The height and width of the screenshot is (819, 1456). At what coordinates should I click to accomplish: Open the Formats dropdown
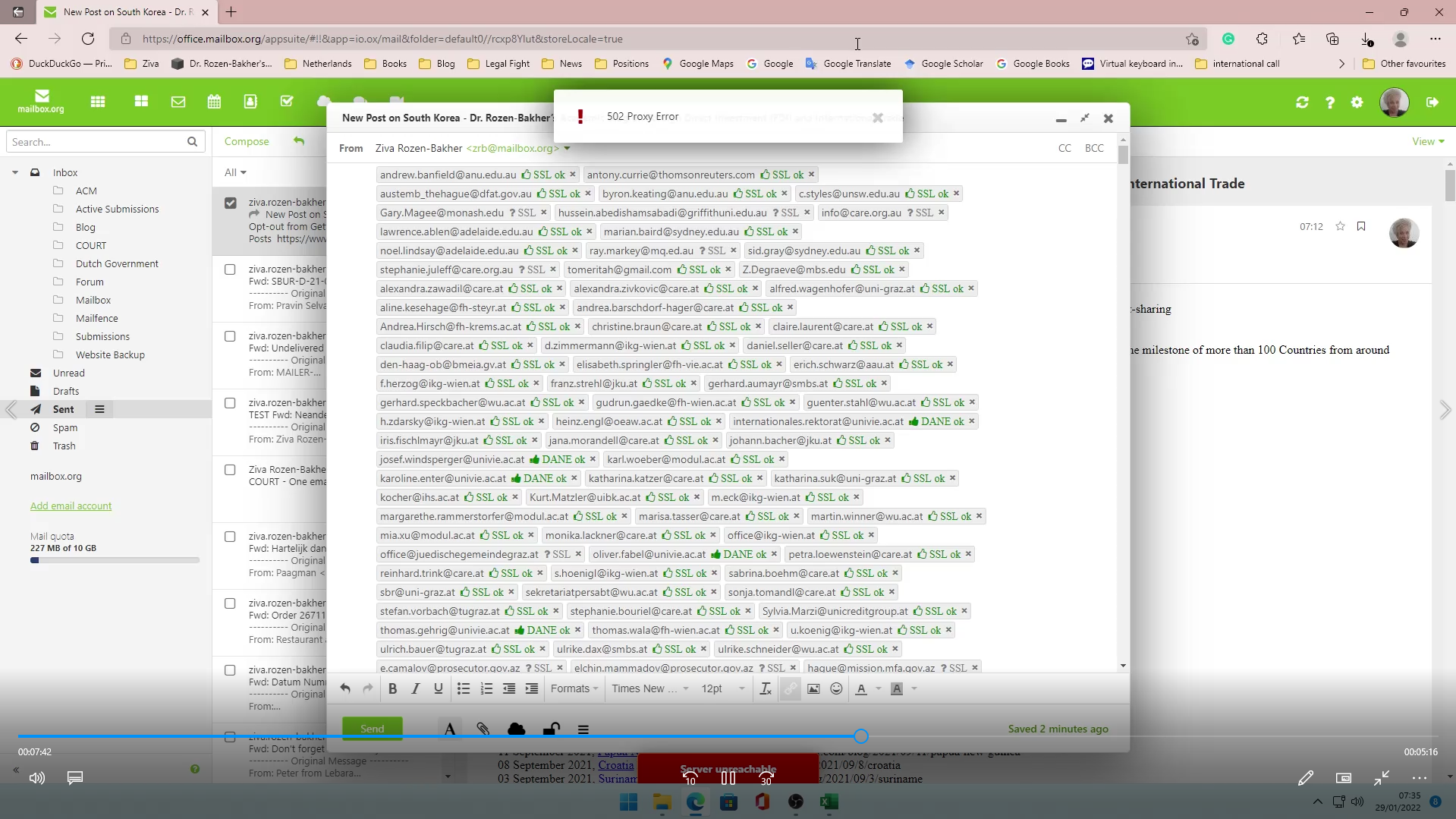(x=574, y=688)
